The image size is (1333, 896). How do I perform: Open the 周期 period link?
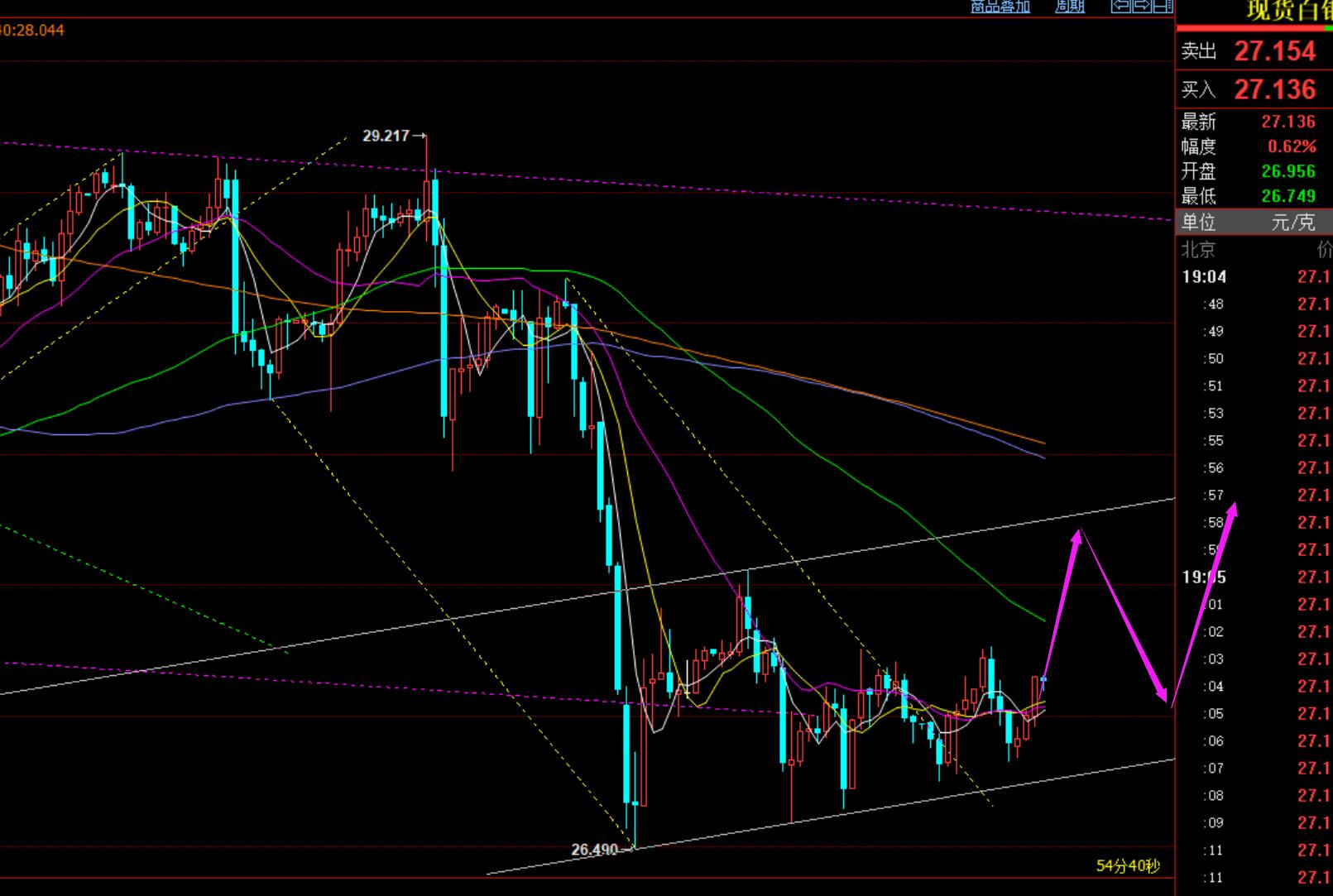point(1070,7)
